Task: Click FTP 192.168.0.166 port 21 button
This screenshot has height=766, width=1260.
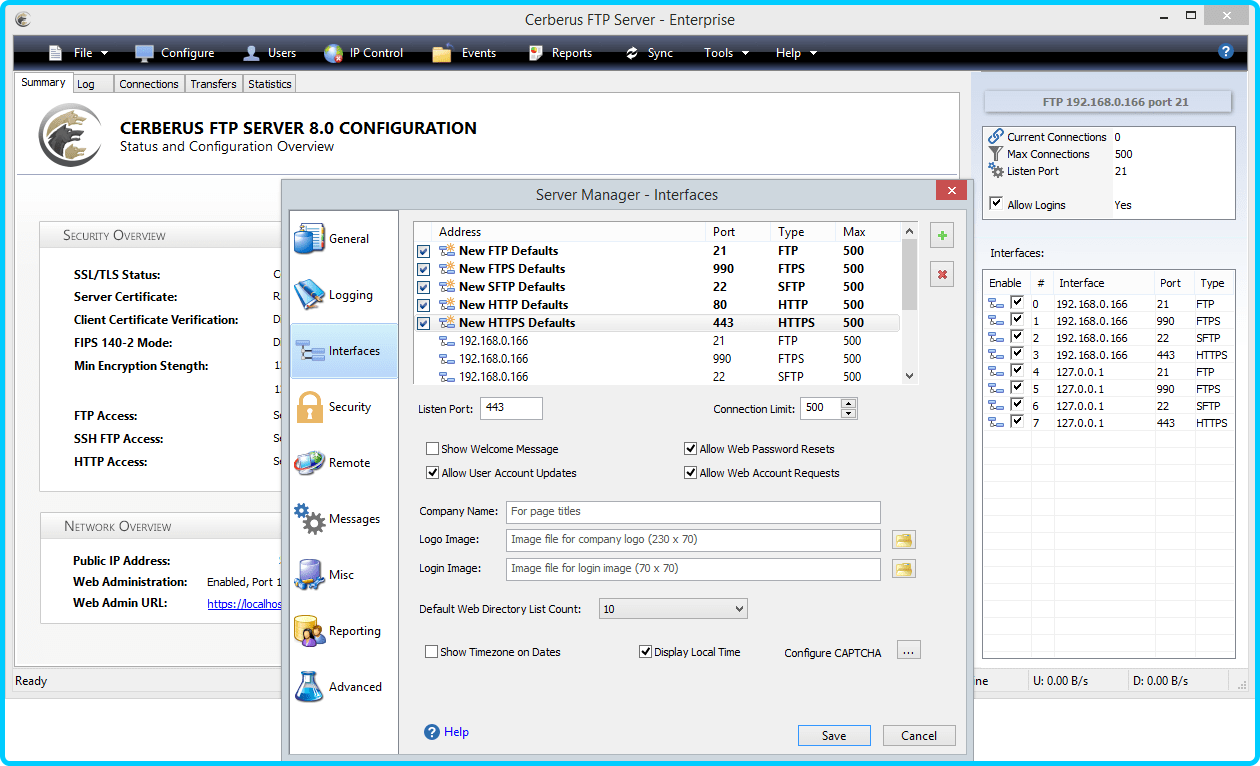Action: 1107,102
